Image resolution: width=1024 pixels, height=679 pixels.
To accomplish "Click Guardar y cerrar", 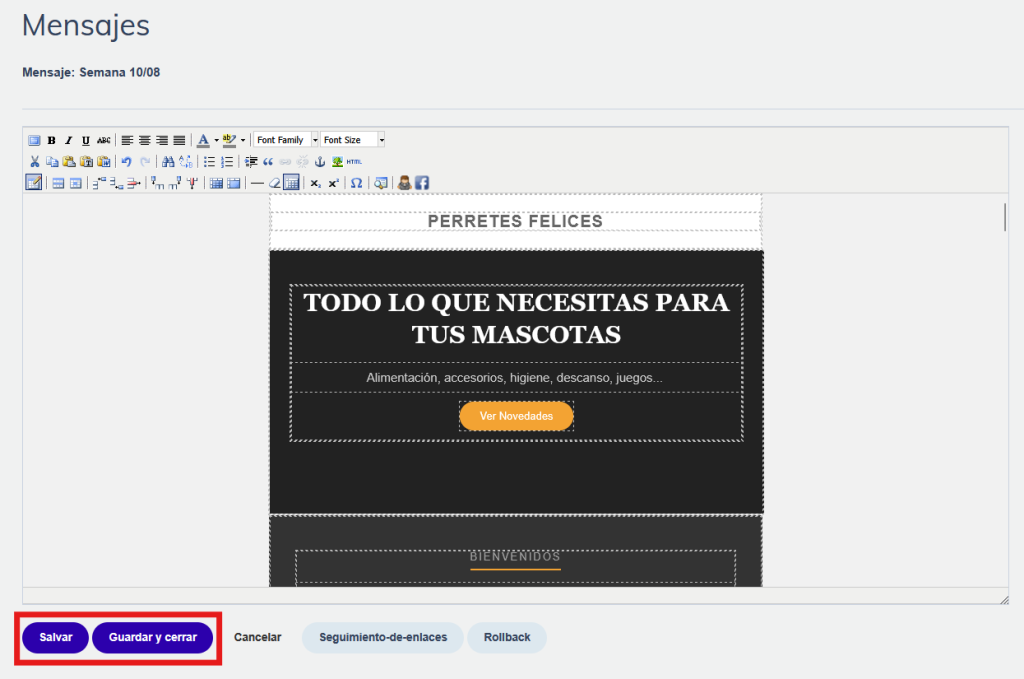I will [x=153, y=637].
